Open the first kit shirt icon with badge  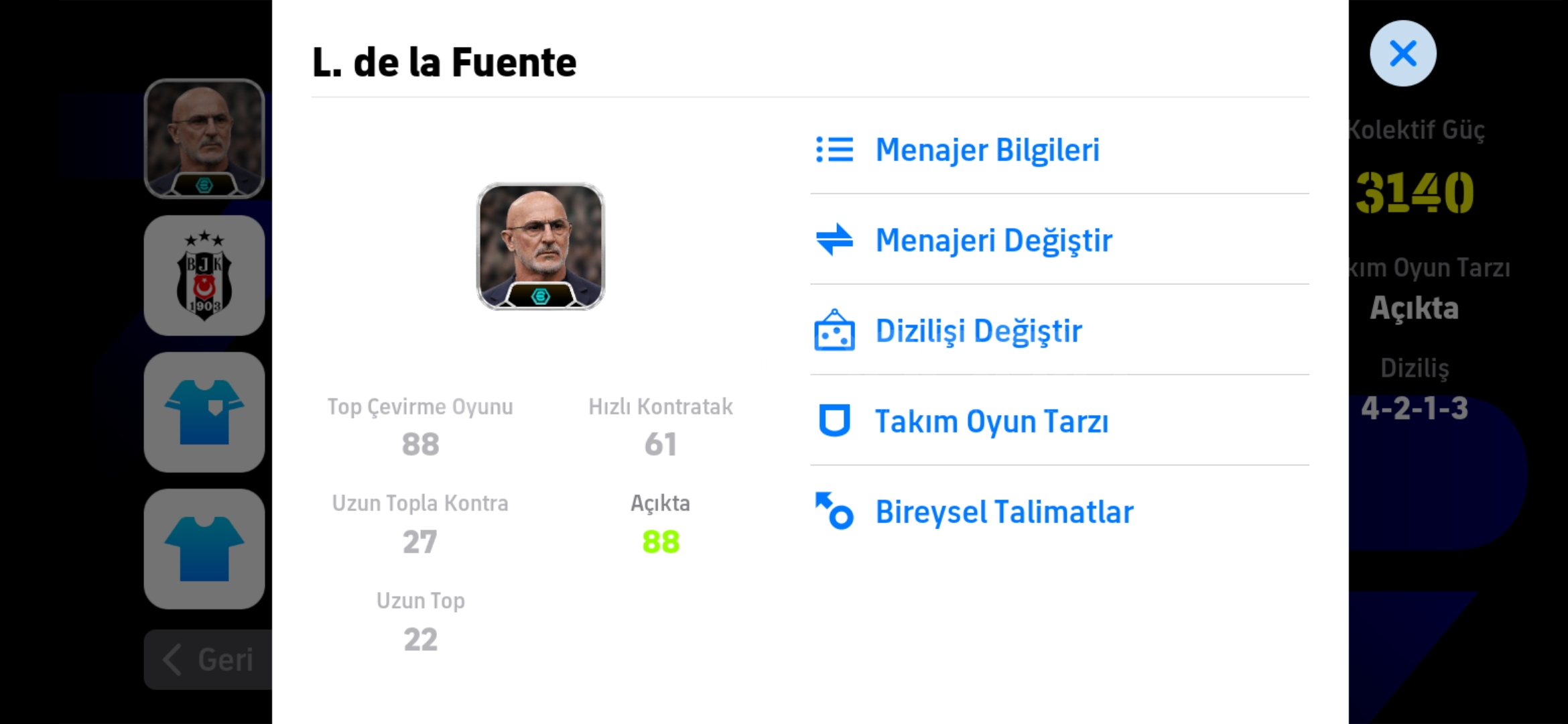coord(204,412)
